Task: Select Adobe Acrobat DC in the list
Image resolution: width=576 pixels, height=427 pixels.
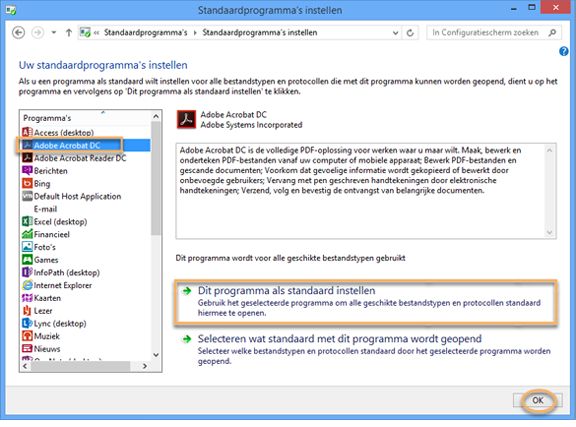Action: (86, 145)
